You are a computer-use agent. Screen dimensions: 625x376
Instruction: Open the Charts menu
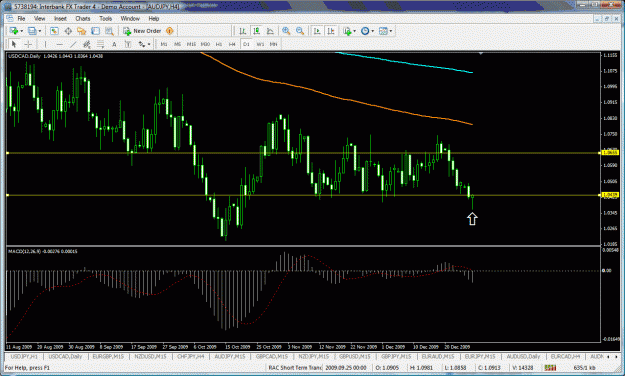click(83, 18)
